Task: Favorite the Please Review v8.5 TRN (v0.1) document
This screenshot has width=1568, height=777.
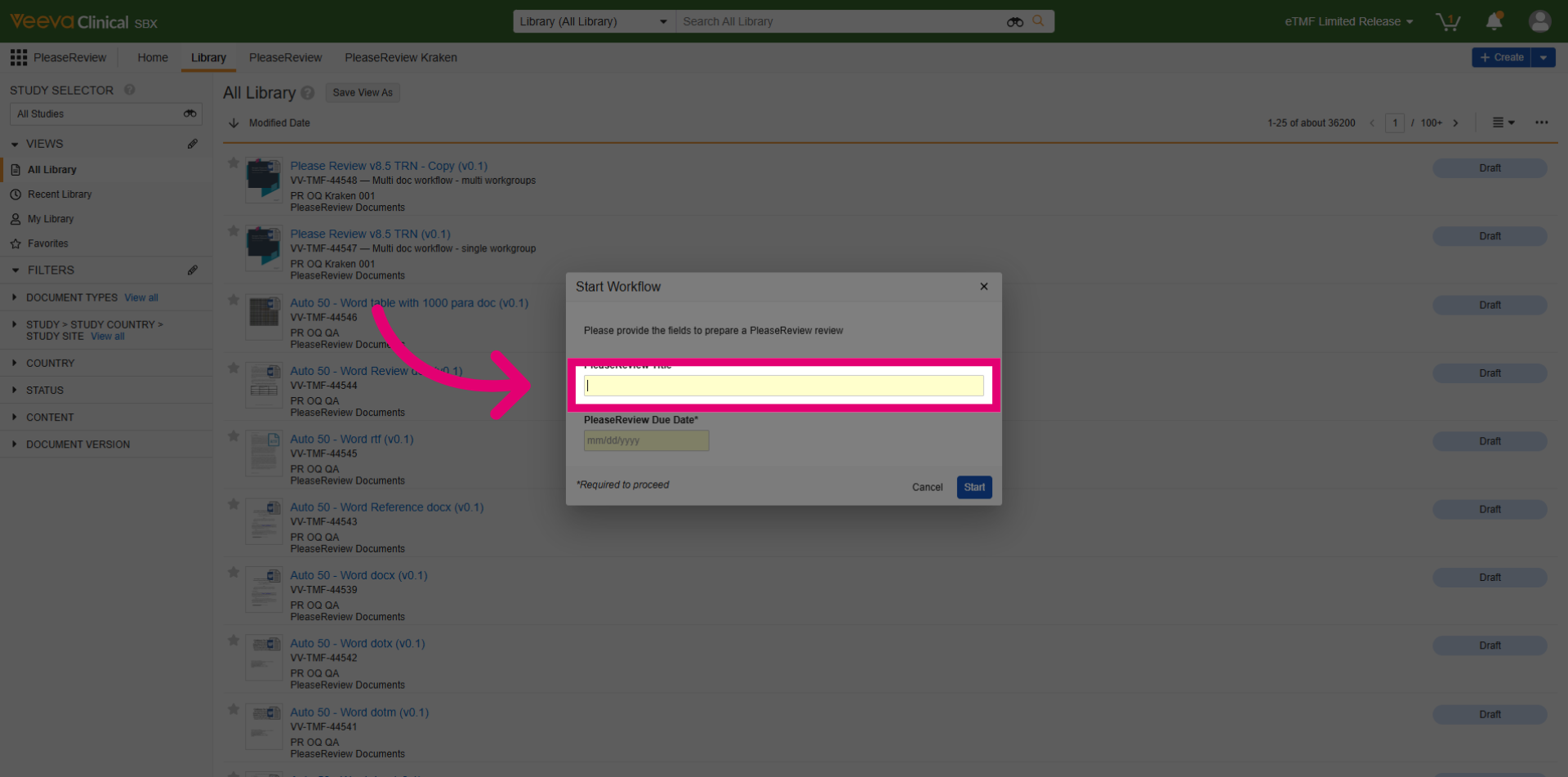Action: click(234, 231)
